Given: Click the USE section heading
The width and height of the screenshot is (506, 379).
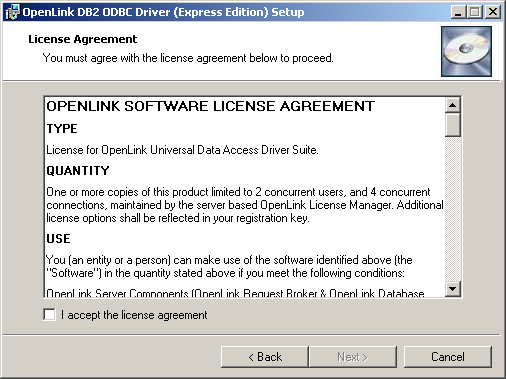Looking at the screenshot, I should [58, 239].
